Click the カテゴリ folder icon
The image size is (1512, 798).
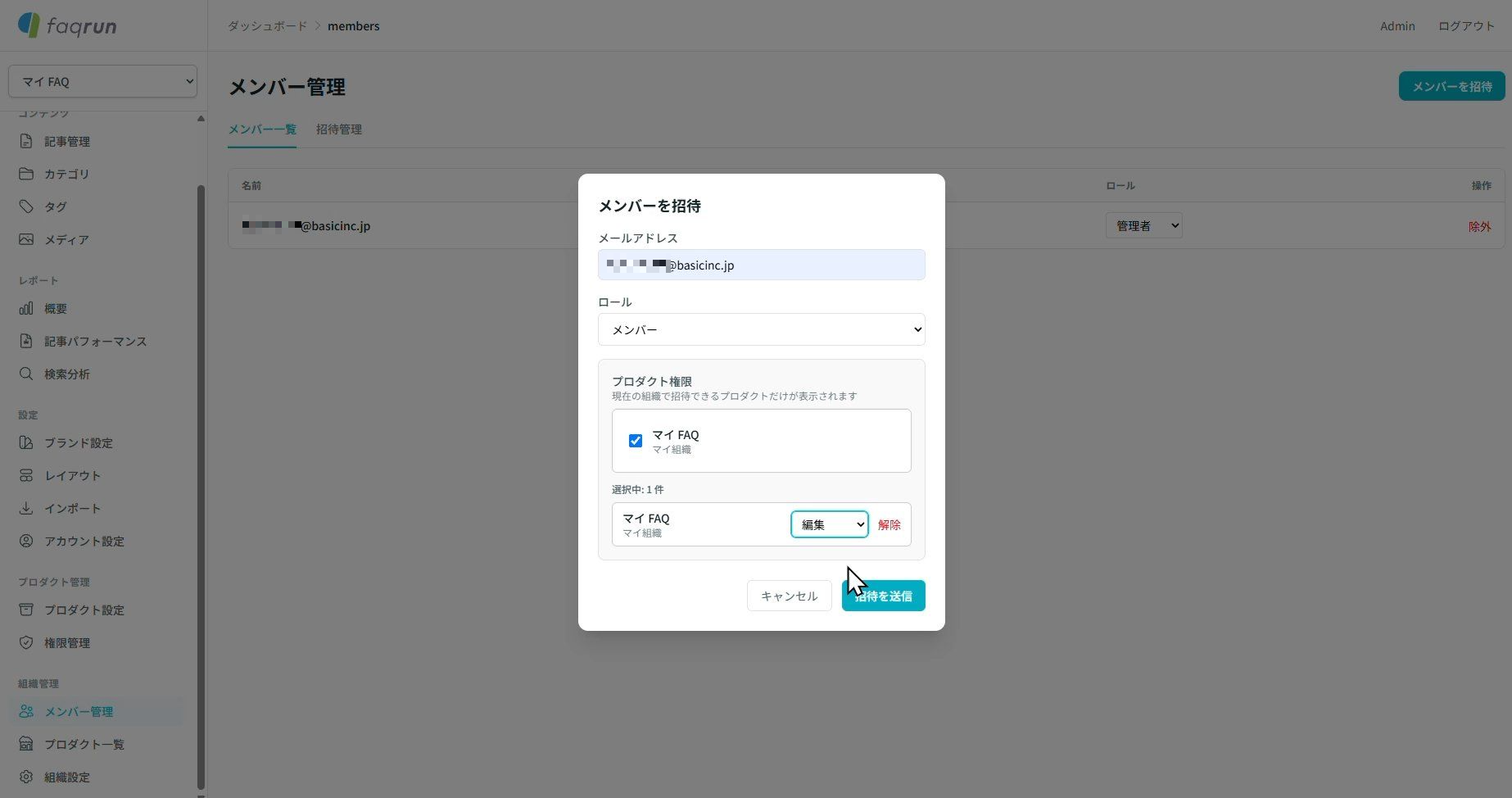coord(26,174)
